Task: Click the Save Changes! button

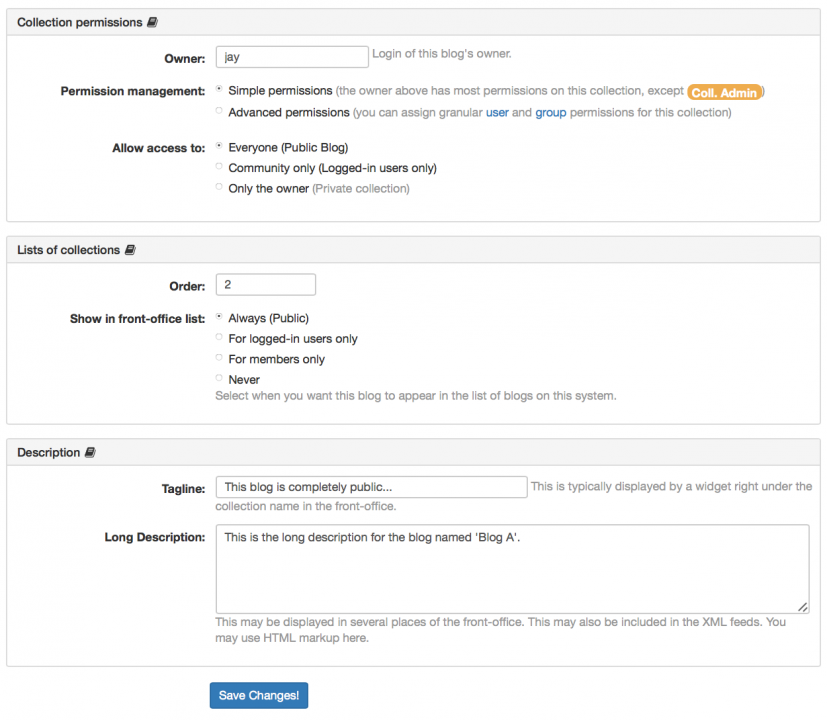Action: (x=259, y=695)
